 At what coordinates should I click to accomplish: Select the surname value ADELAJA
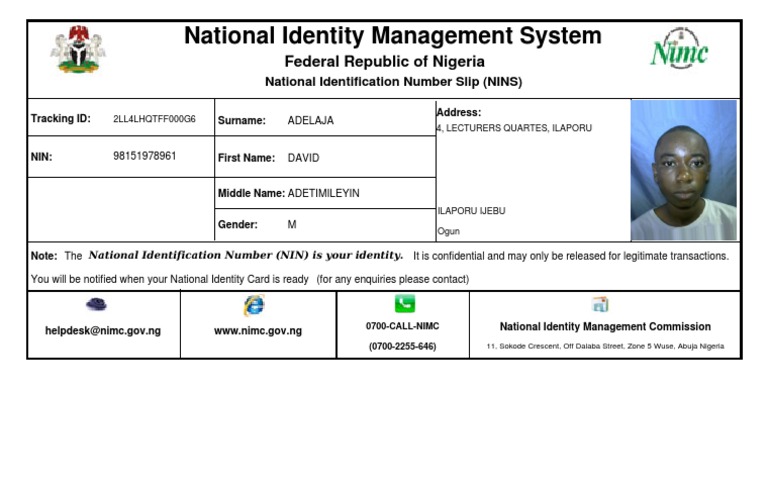(x=311, y=121)
